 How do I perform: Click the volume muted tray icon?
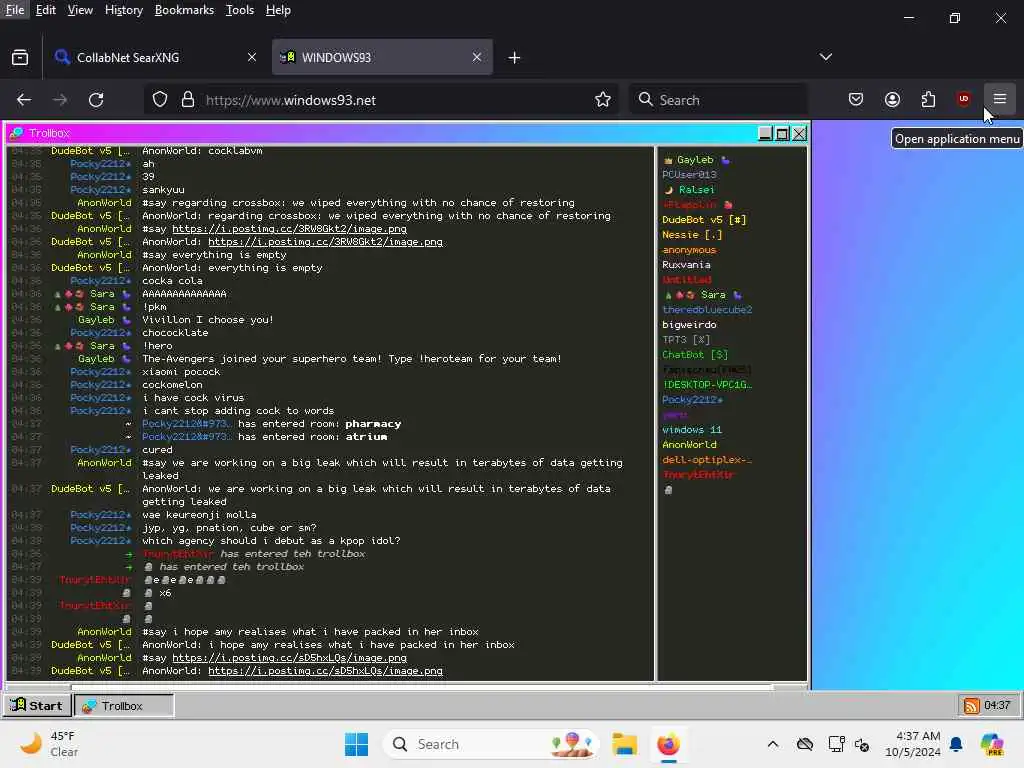tap(862, 744)
